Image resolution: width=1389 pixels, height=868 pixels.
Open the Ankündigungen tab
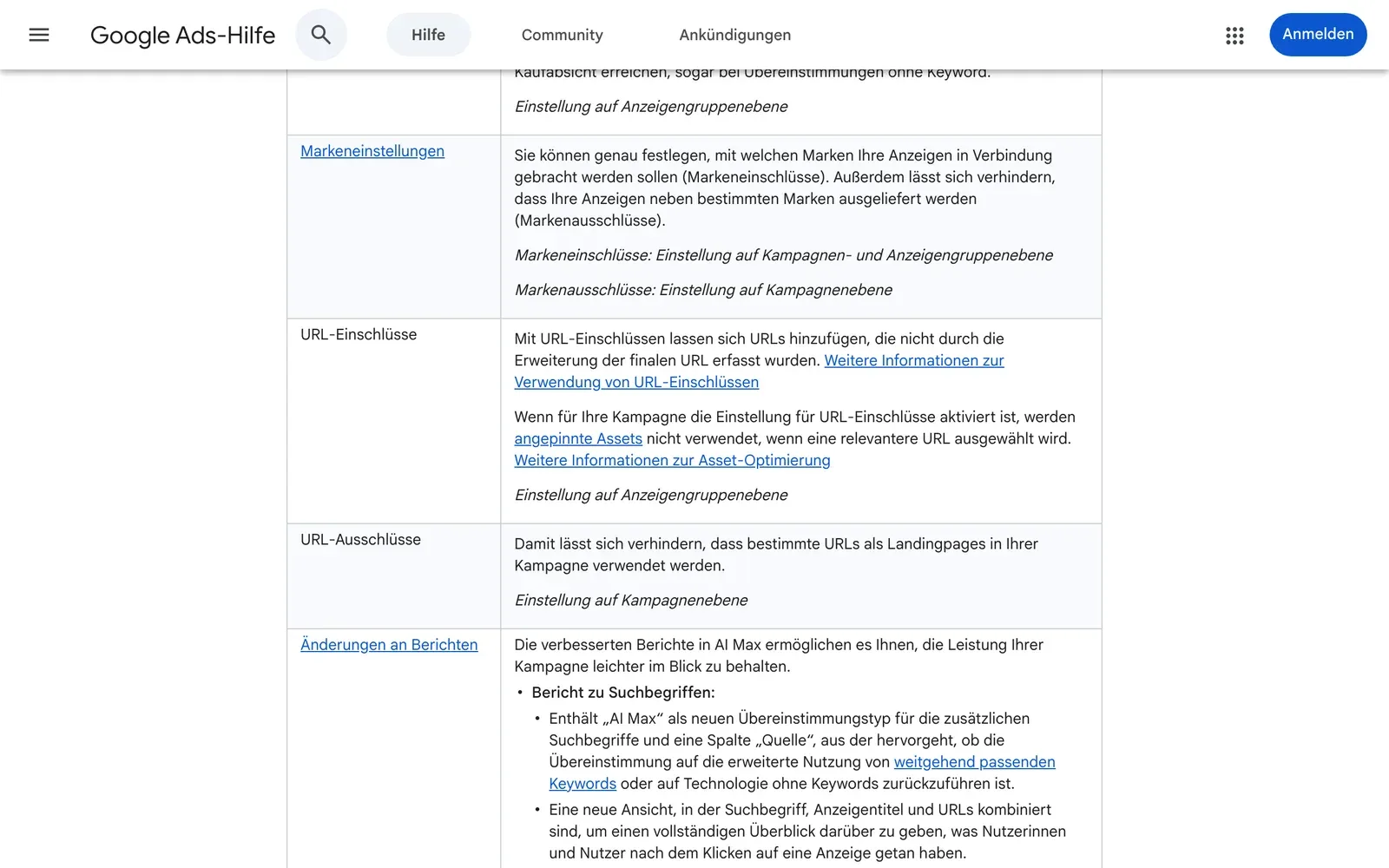(734, 35)
